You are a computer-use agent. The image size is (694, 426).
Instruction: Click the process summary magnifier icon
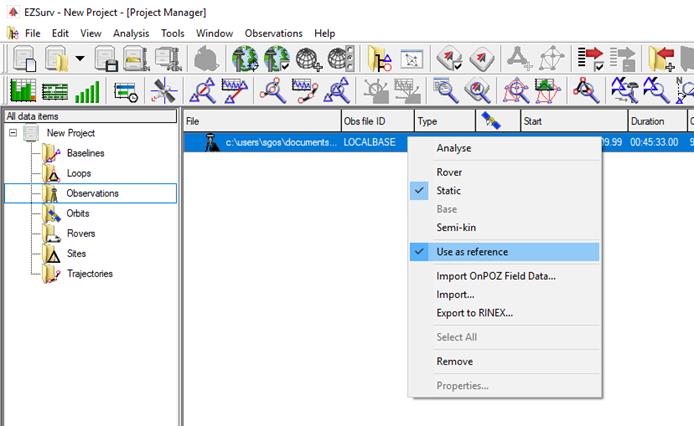pyautogui.click(x=445, y=91)
